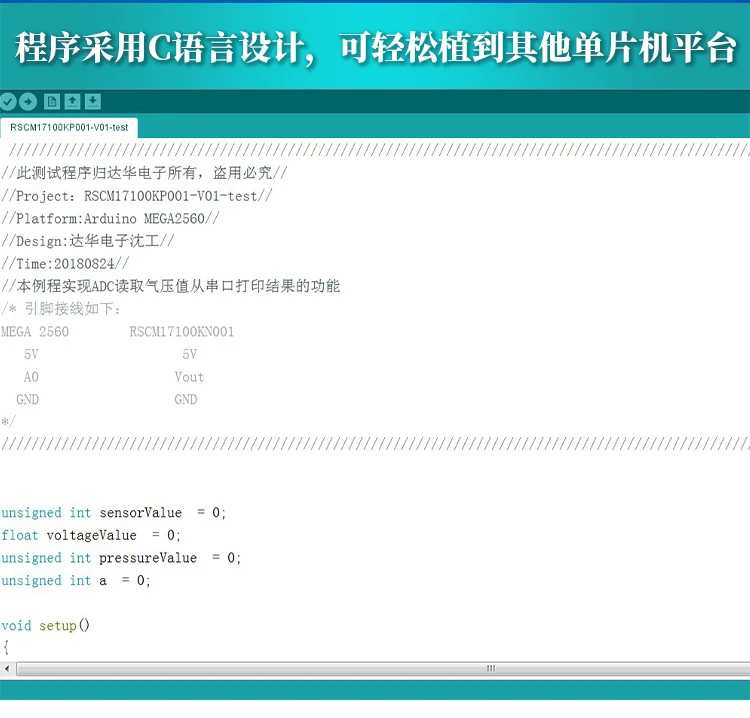Click the 'unsigned int a = 0;' line

[76, 581]
